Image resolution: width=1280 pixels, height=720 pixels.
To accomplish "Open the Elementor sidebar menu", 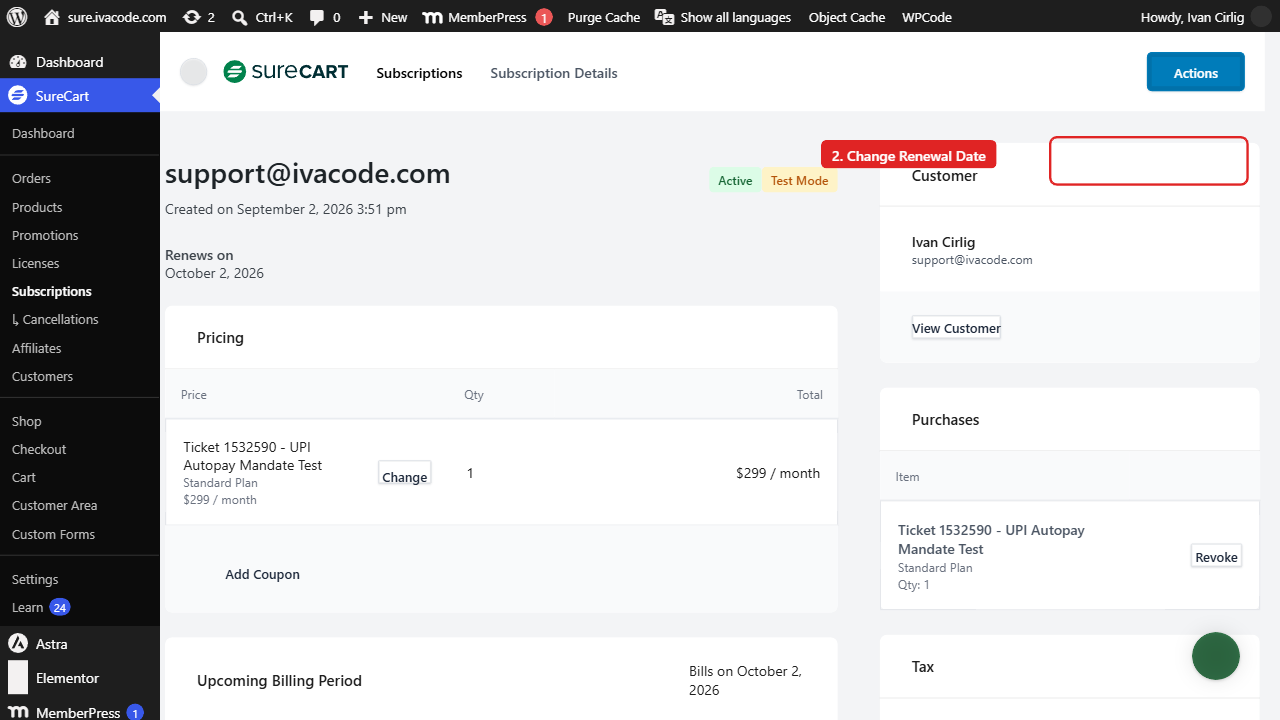I will (x=80, y=678).
